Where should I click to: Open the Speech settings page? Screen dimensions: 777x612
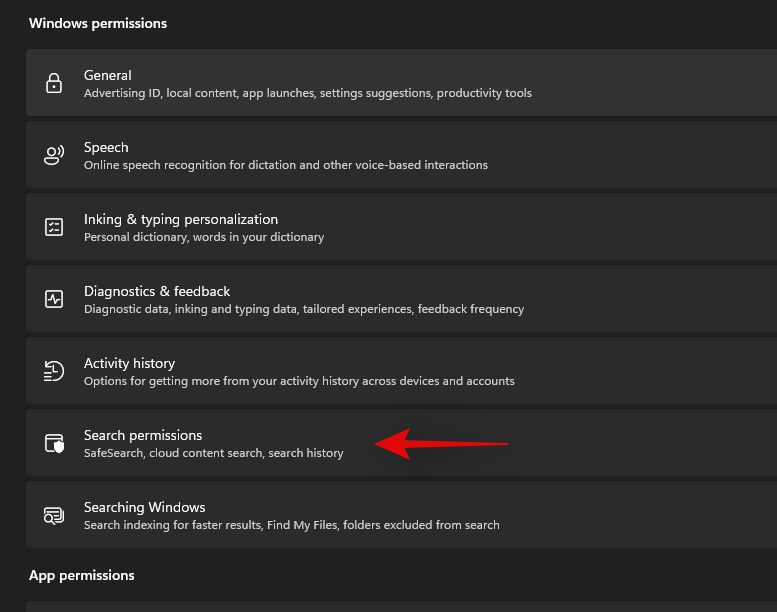(x=401, y=155)
